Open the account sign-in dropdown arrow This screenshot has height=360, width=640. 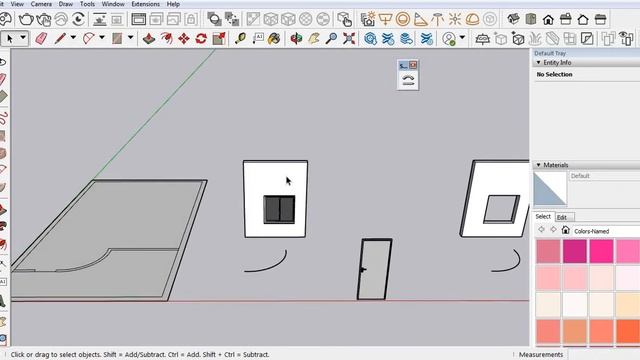[462, 38]
